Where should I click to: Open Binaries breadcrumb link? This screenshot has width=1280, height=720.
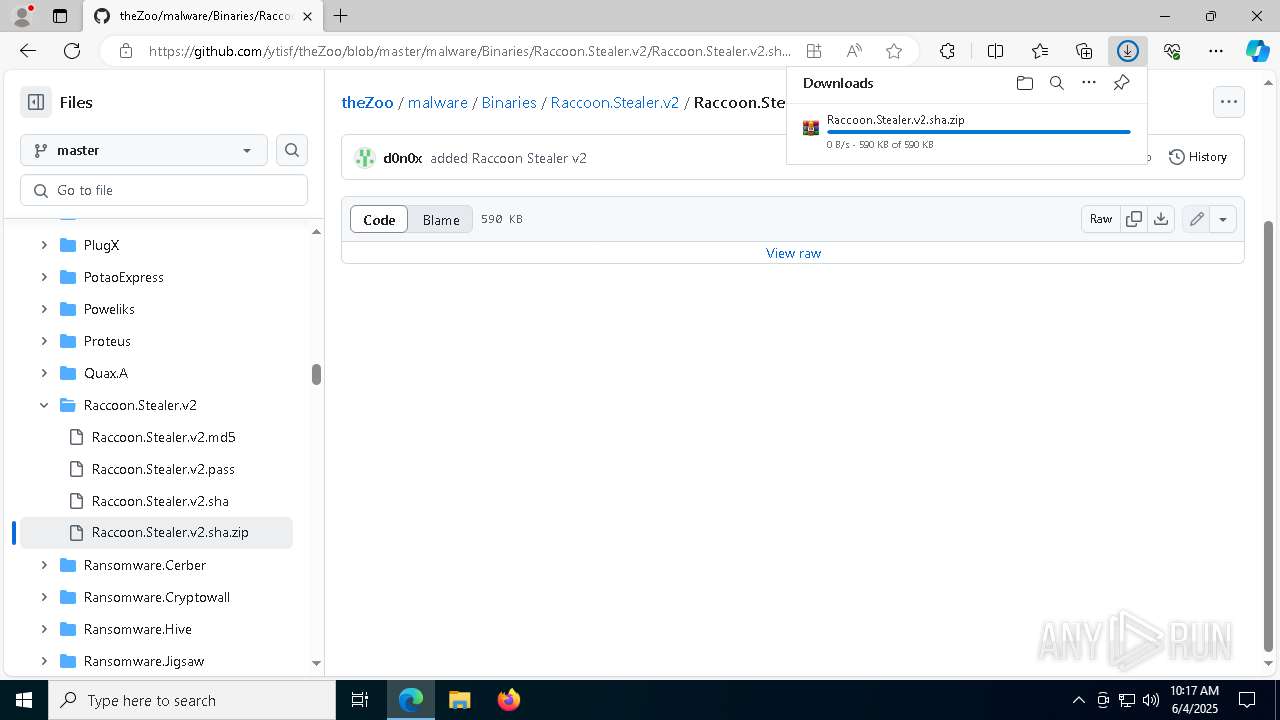click(509, 103)
